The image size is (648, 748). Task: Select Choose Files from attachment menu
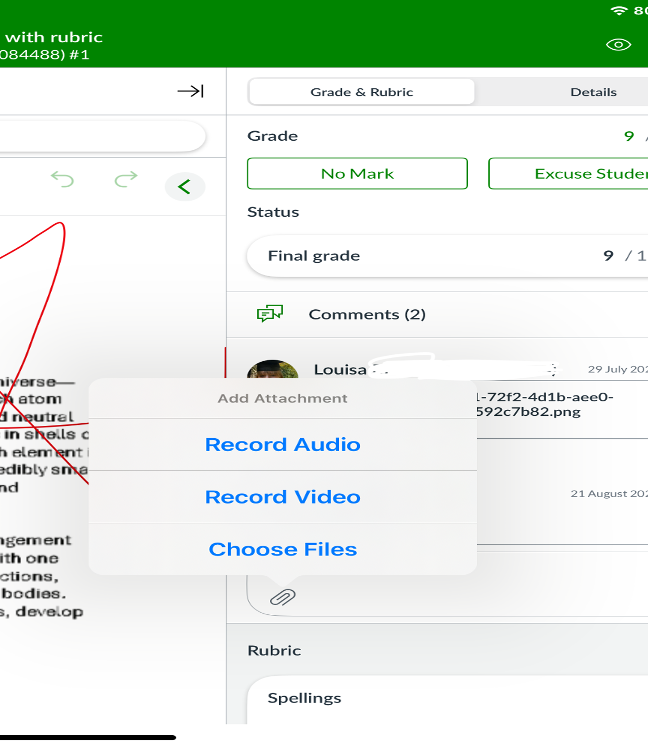click(x=282, y=549)
